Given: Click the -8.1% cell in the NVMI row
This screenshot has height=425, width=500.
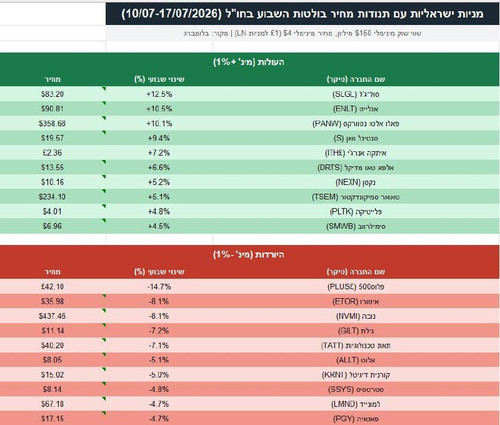Looking at the screenshot, I should pyautogui.click(x=159, y=316).
